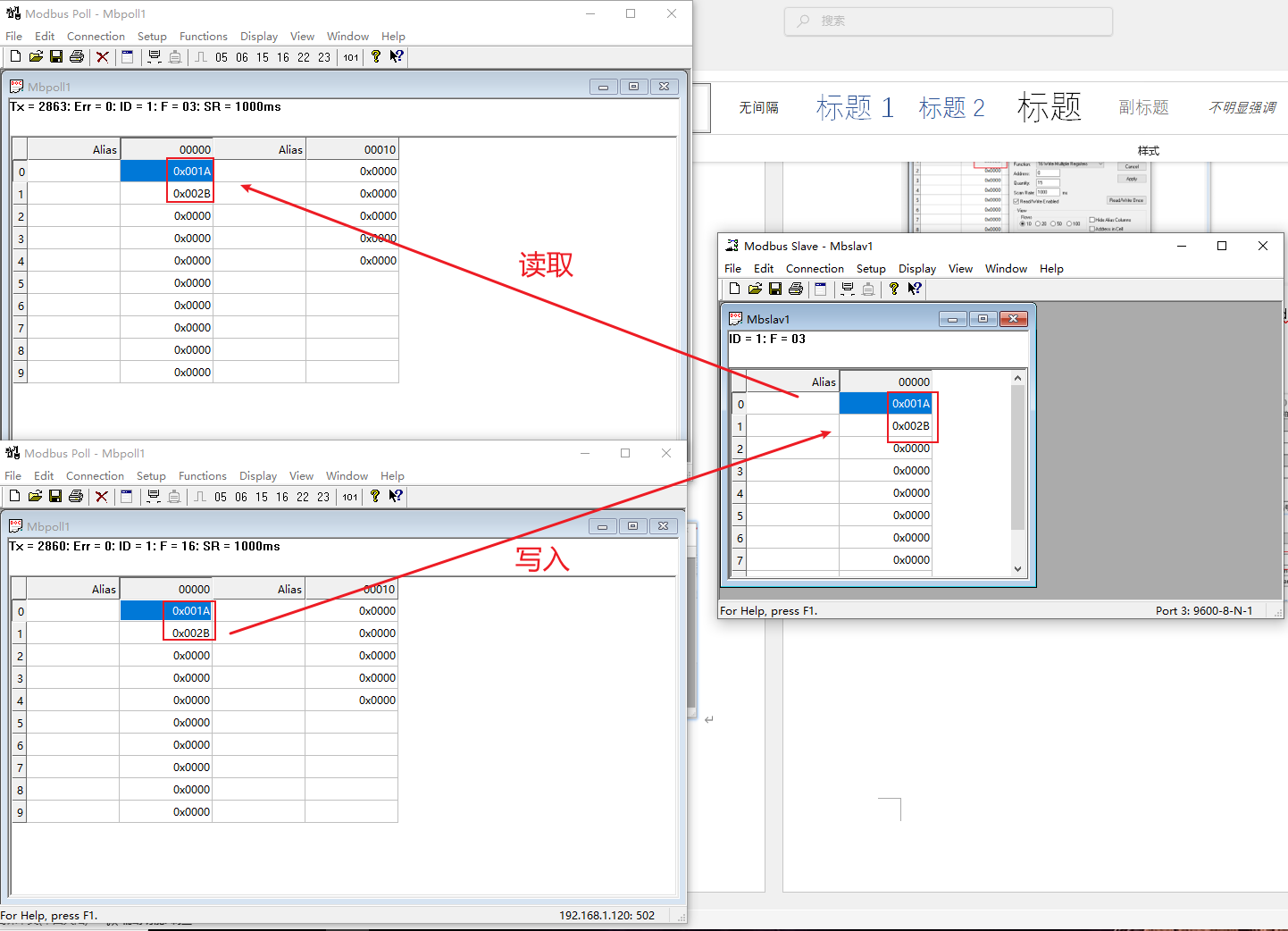Click Save icon in Modbus Slave toolbar
This screenshot has width=1288, height=931.
(x=775, y=289)
